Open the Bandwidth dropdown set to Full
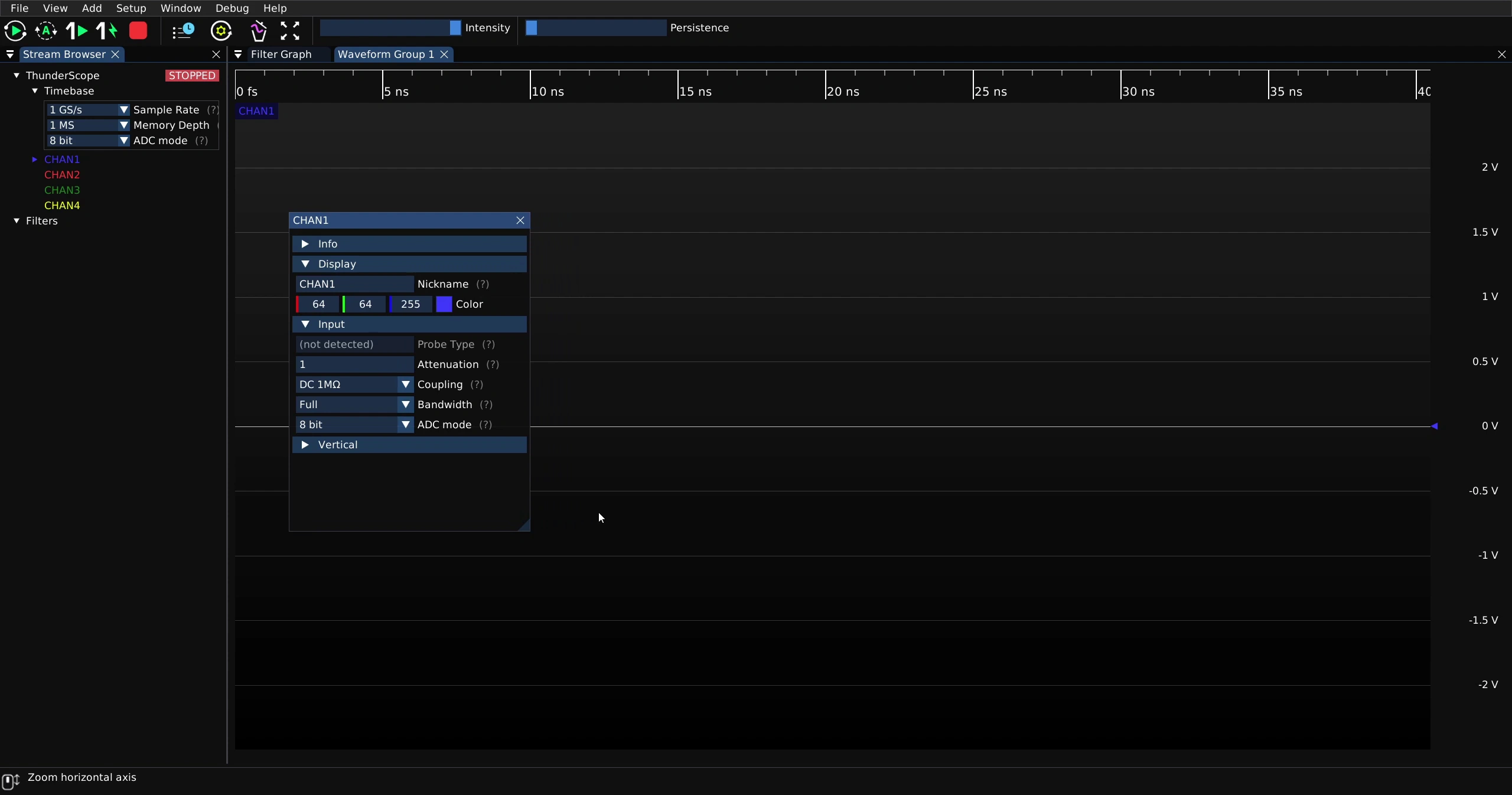The image size is (1512, 795). pyautogui.click(x=354, y=405)
